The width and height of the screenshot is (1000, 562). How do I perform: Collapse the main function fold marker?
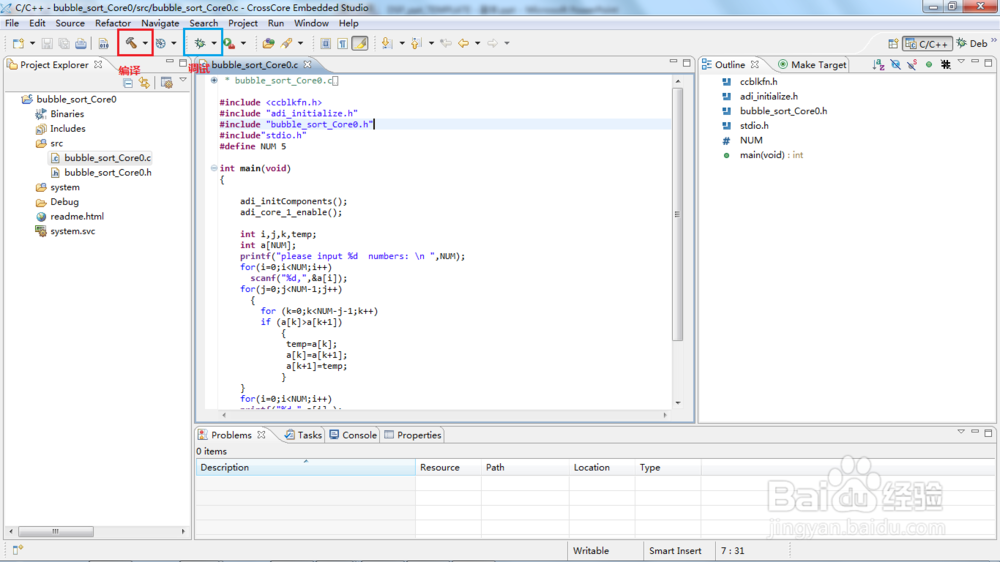tap(214, 168)
